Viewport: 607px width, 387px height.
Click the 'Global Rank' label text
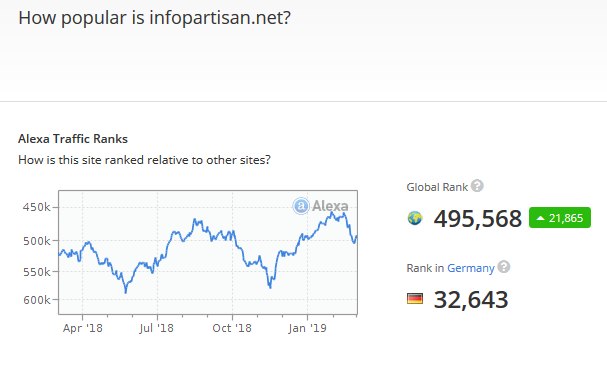pyautogui.click(x=437, y=187)
